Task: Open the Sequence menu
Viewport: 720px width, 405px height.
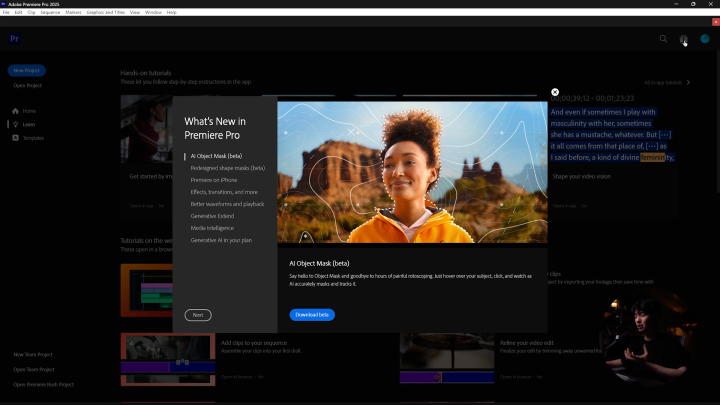Action: pyautogui.click(x=49, y=12)
